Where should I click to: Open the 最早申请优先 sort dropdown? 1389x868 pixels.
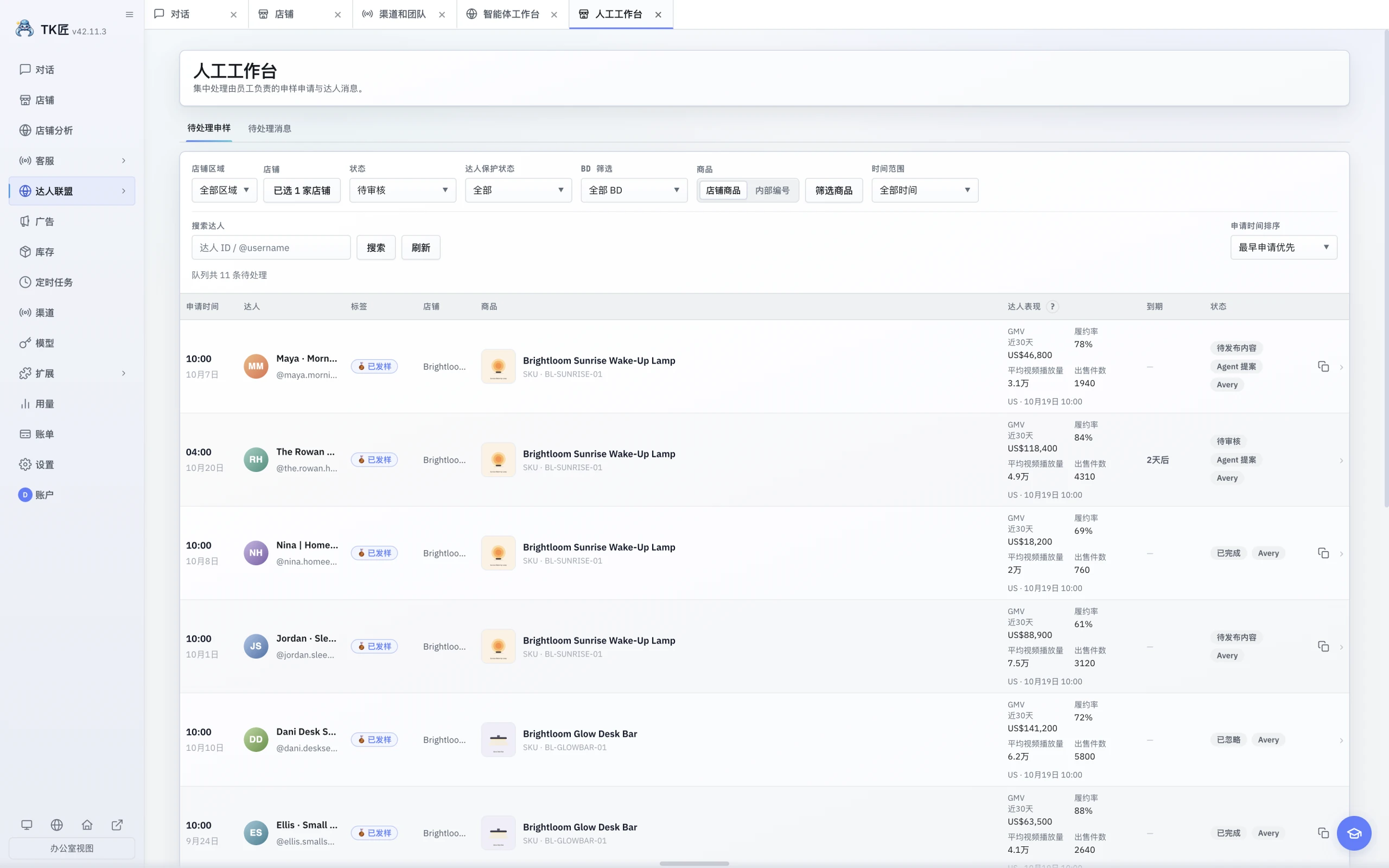1283,247
